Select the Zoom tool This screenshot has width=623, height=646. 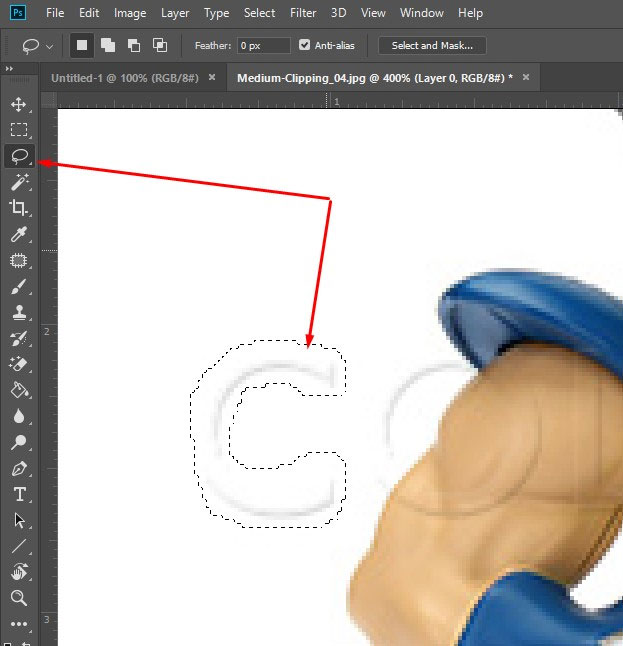[x=19, y=597]
